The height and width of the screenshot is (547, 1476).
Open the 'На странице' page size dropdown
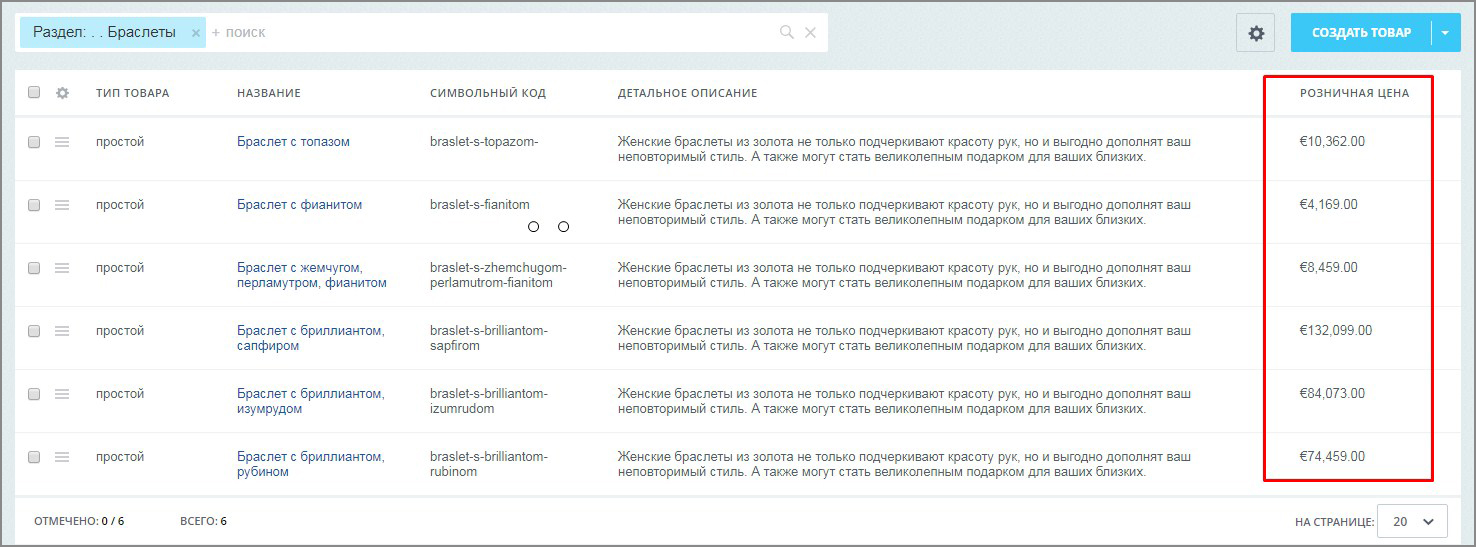(x=1412, y=521)
